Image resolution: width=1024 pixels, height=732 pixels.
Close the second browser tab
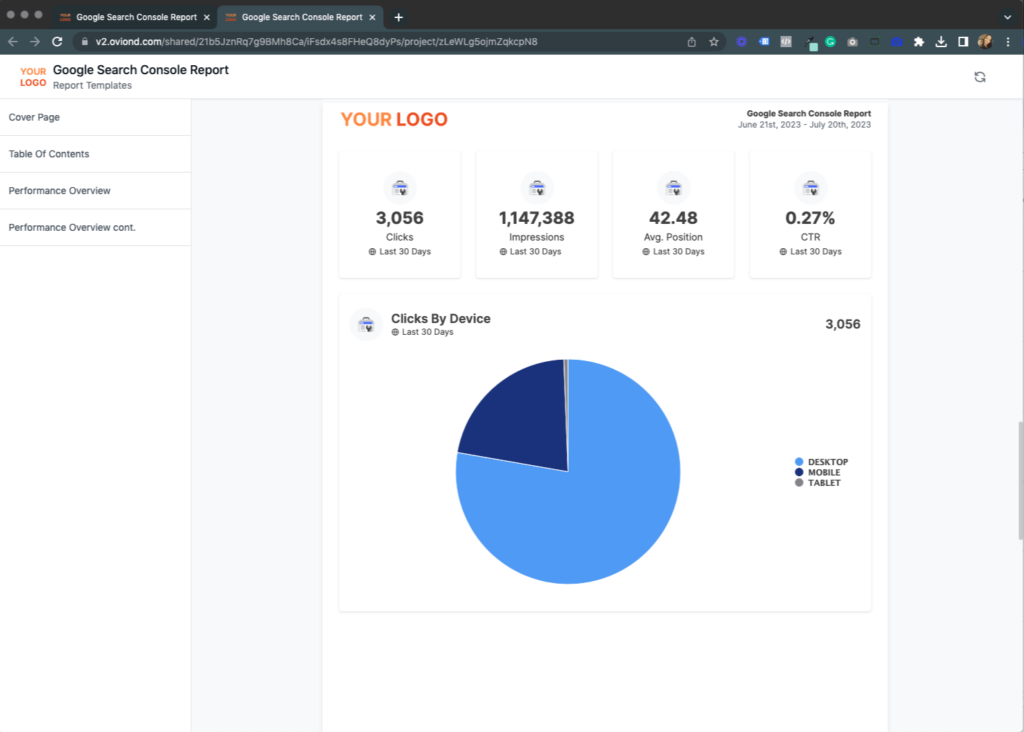tap(372, 18)
